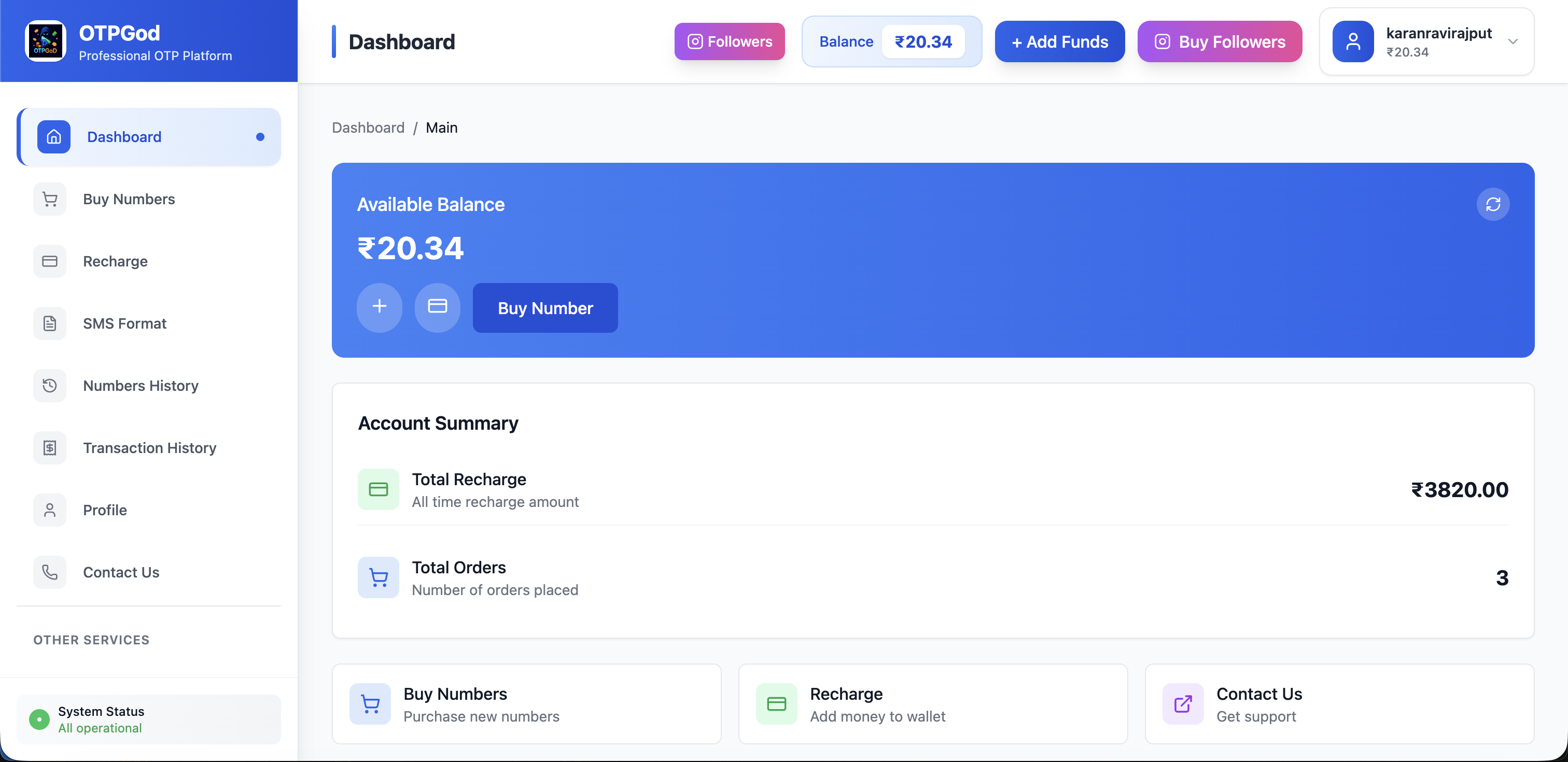Click the Instagram icon on Followers button

[694, 41]
